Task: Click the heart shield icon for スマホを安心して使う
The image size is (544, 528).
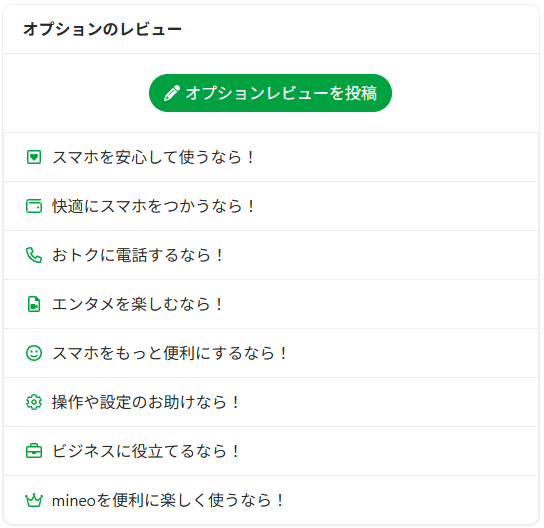Action: tap(34, 157)
